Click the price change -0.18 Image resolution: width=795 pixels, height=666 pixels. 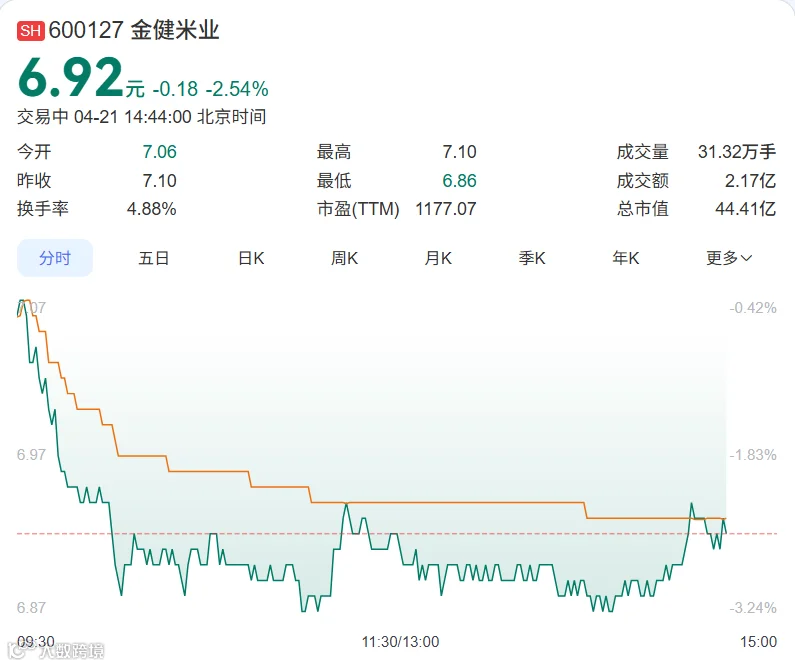tap(175, 89)
